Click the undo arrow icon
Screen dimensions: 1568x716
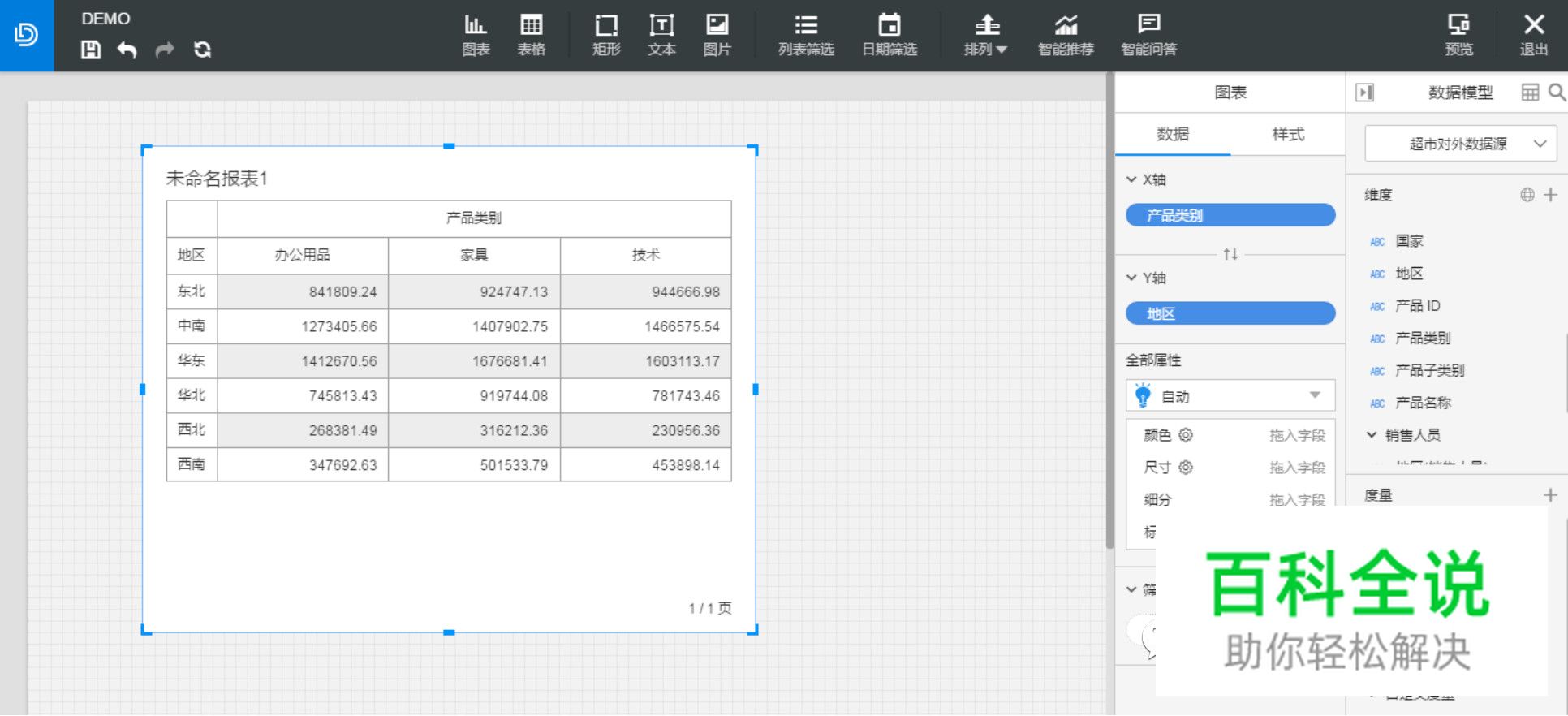[x=127, y=50]
